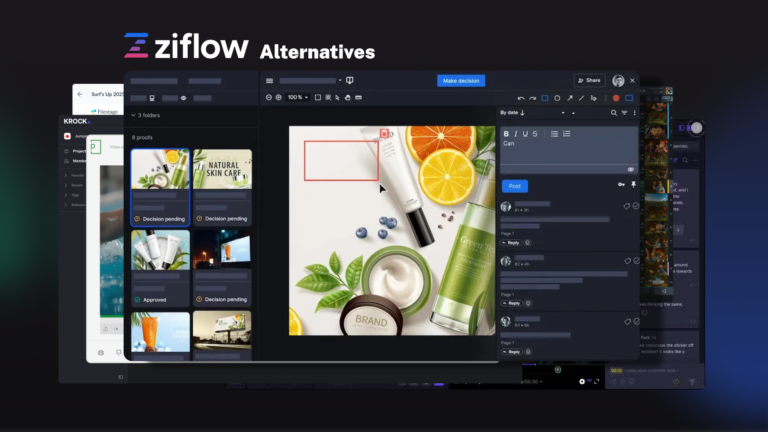Image resolution: width=768 pixels, height=432 pixels.
Task: Add emoji reaction to comment #2
Action: pyautogui.click(x=528, y=304)
